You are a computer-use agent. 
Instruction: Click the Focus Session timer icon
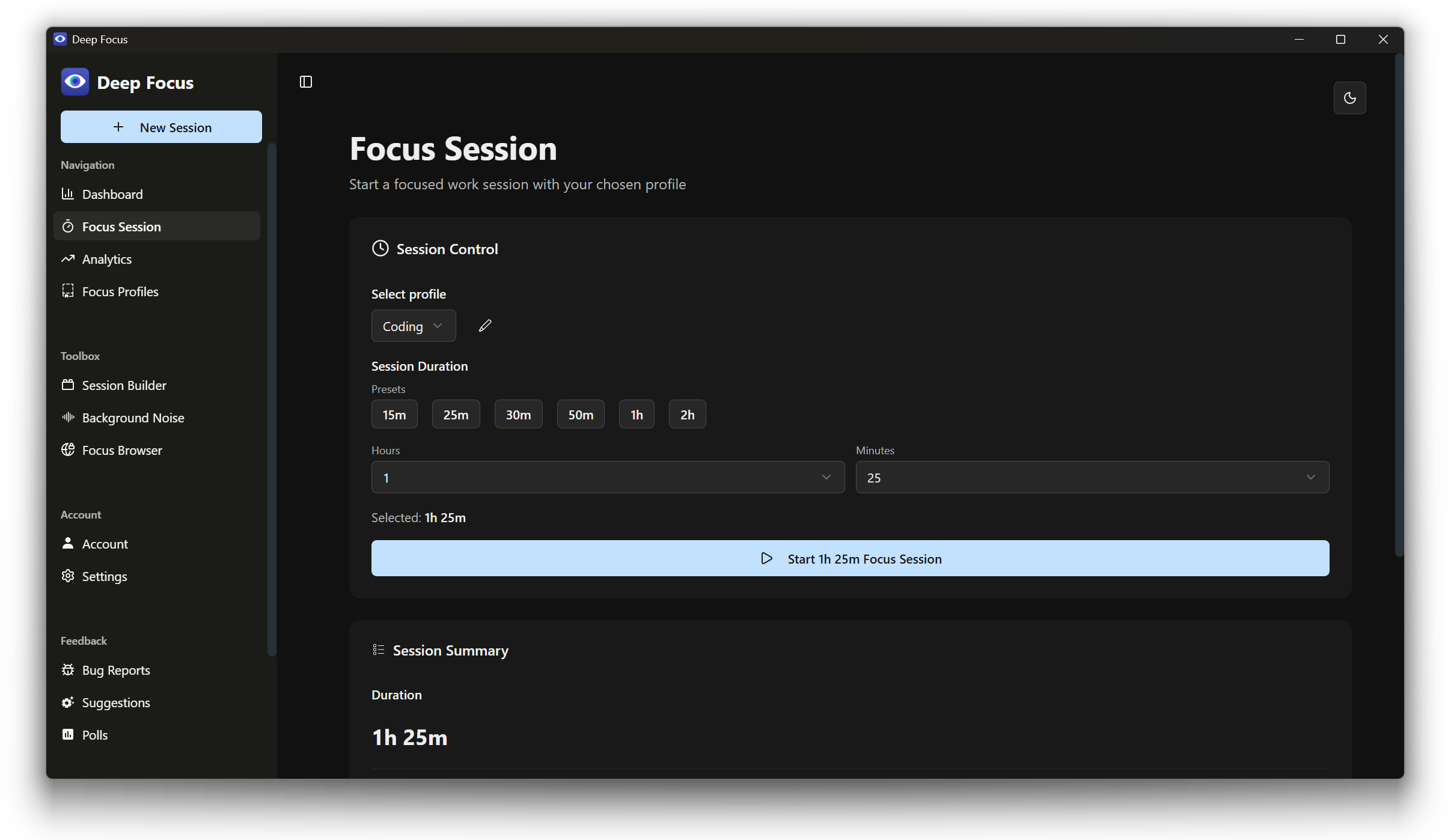point(68,227)
